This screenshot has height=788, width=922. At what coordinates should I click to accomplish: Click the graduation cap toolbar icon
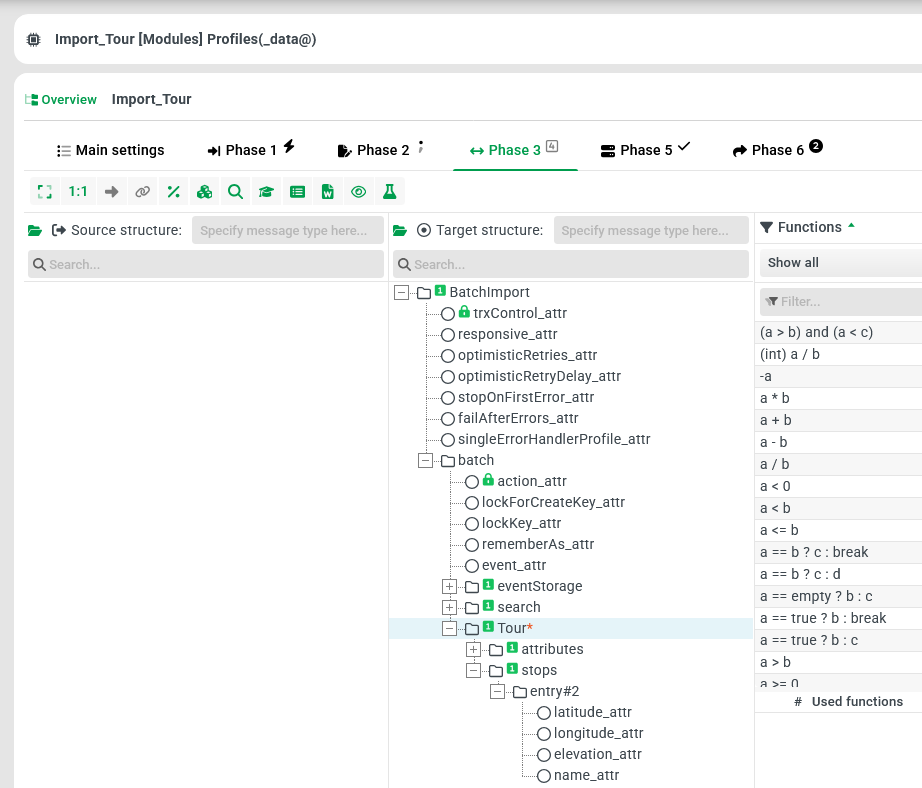coord(266,191)
